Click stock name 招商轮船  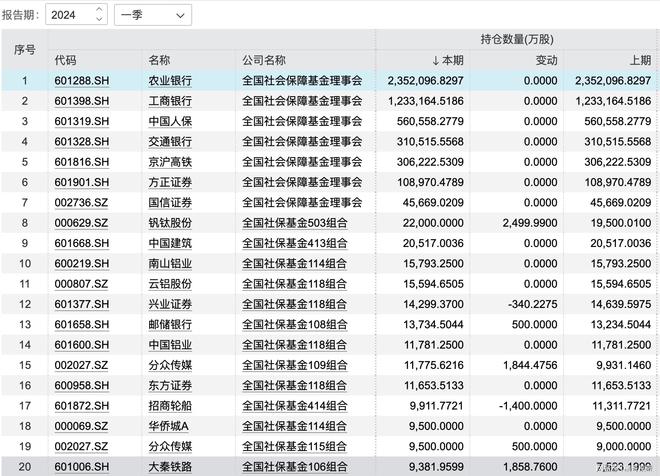pos(170,406)
